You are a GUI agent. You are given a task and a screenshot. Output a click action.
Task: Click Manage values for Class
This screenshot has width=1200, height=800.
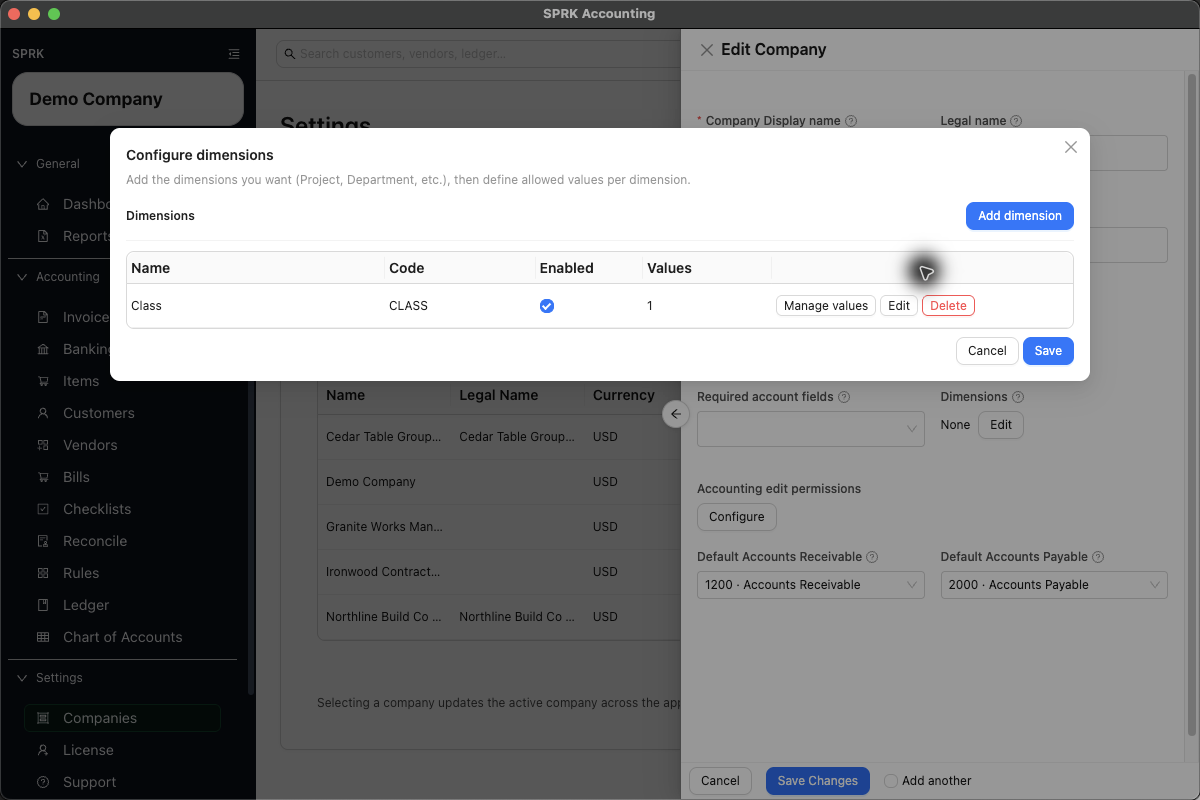point(826,306)
